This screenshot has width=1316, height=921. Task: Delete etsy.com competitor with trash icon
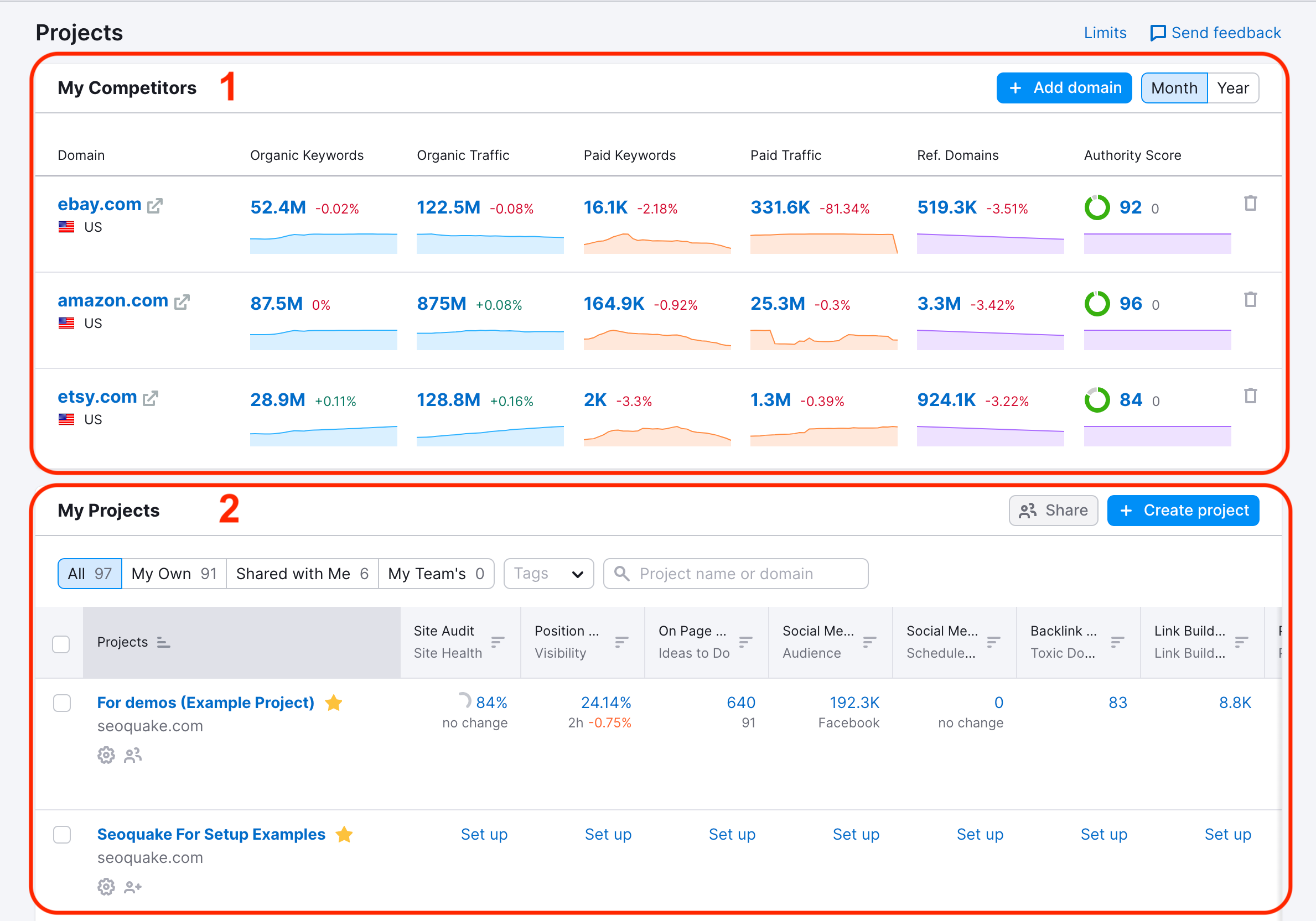coord(1250,396)
